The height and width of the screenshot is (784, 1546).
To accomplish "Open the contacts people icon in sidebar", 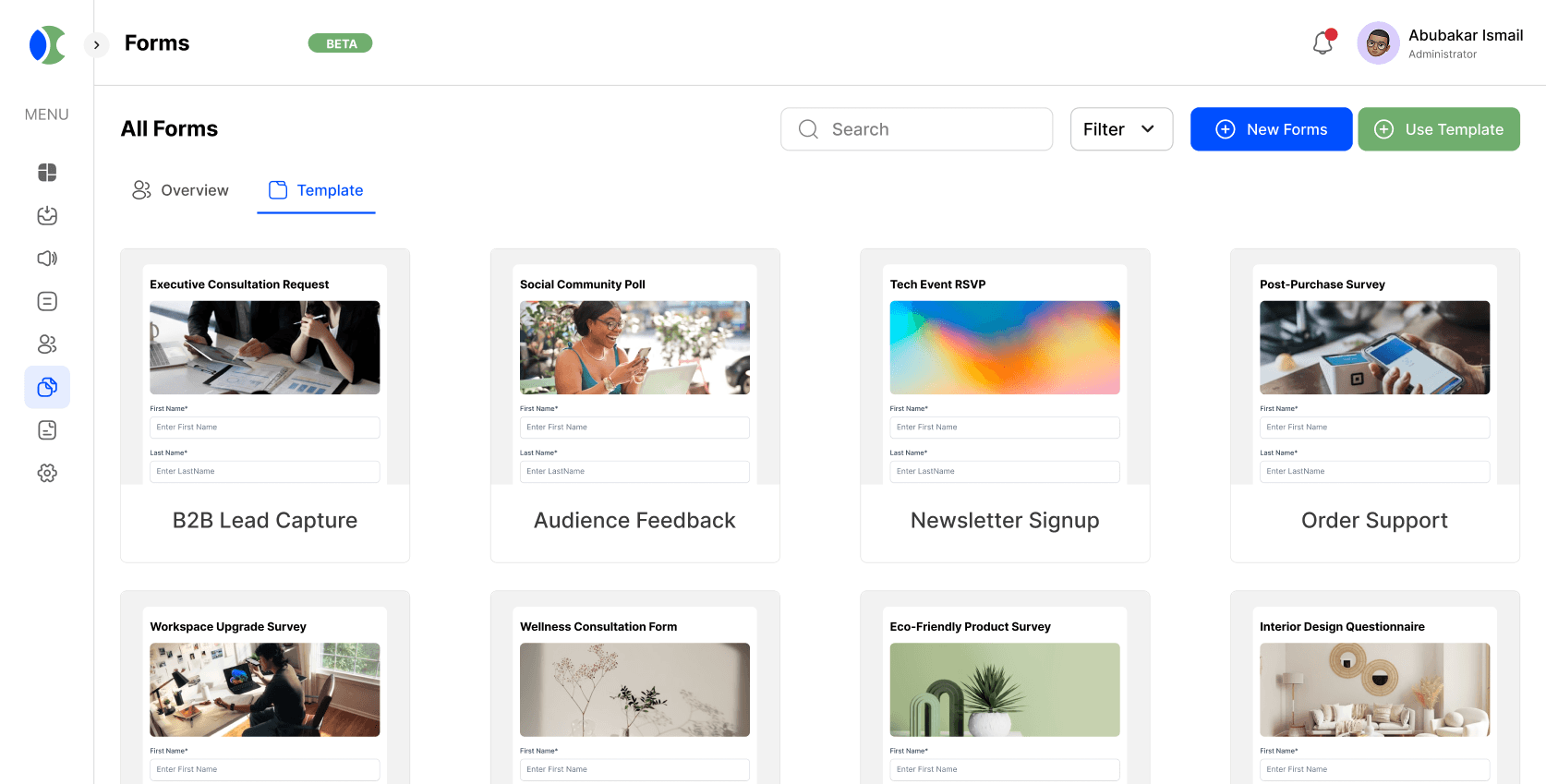I will point(47,344).
